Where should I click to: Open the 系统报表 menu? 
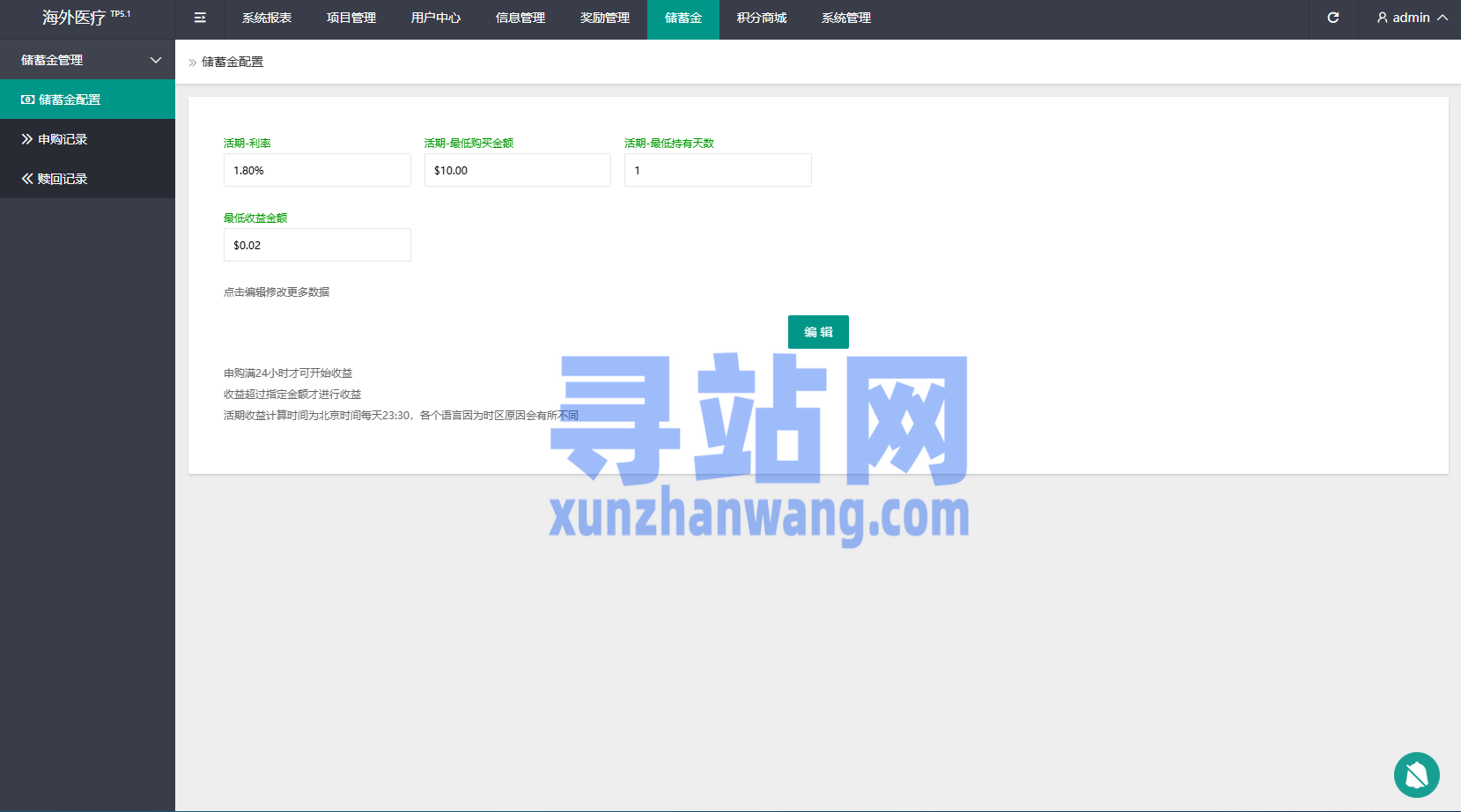click(x=267, y=18)
